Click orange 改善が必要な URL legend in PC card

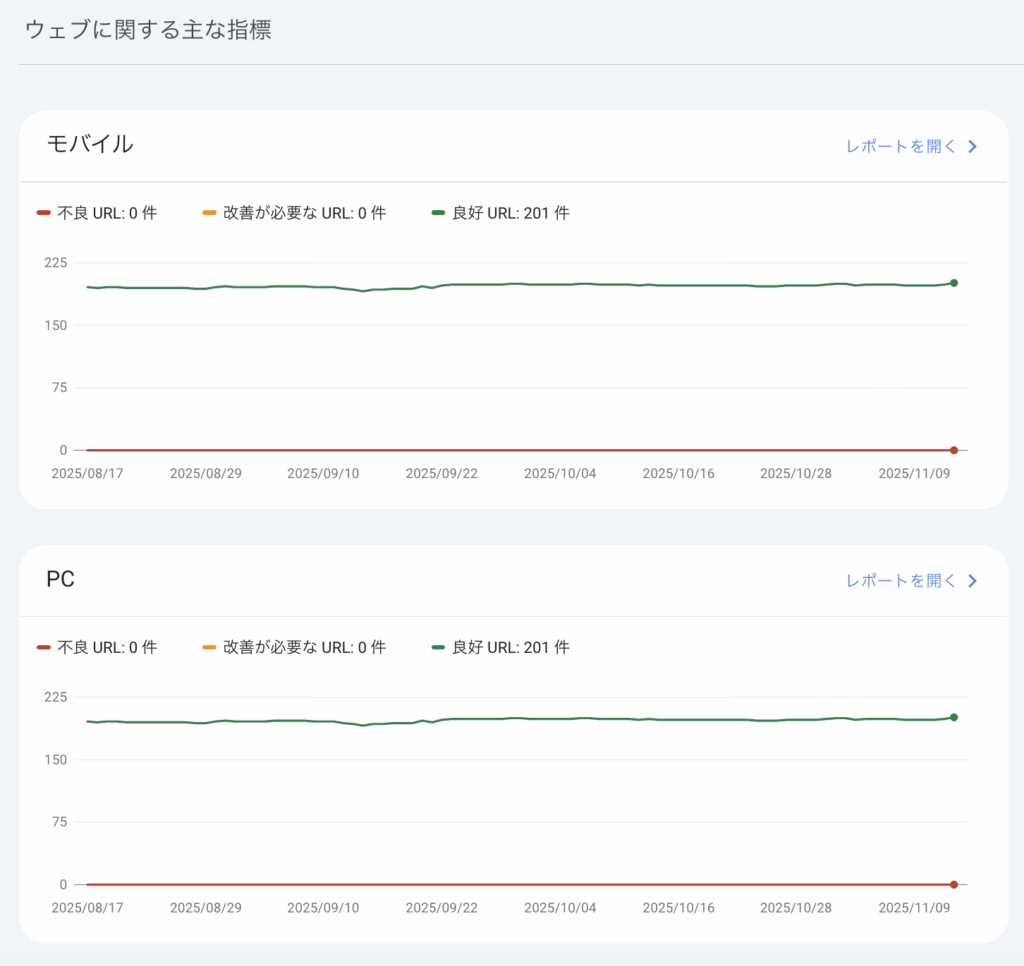pyautogui.click(x=293, y=647)
